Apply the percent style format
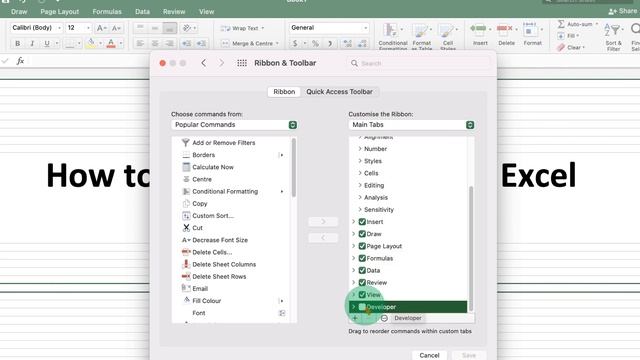This screenshot has height=360, width=640. pos(315,43)
